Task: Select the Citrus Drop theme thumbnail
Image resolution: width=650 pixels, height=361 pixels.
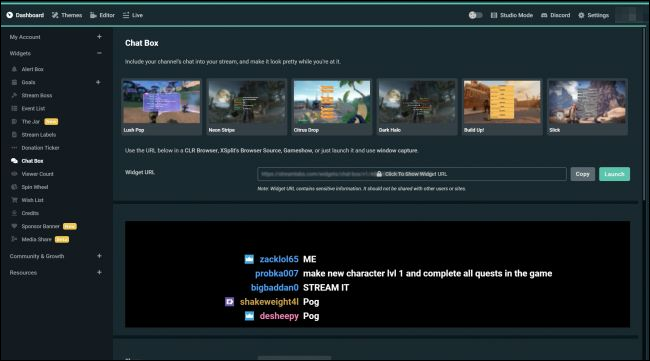Action: pos(332,107)
